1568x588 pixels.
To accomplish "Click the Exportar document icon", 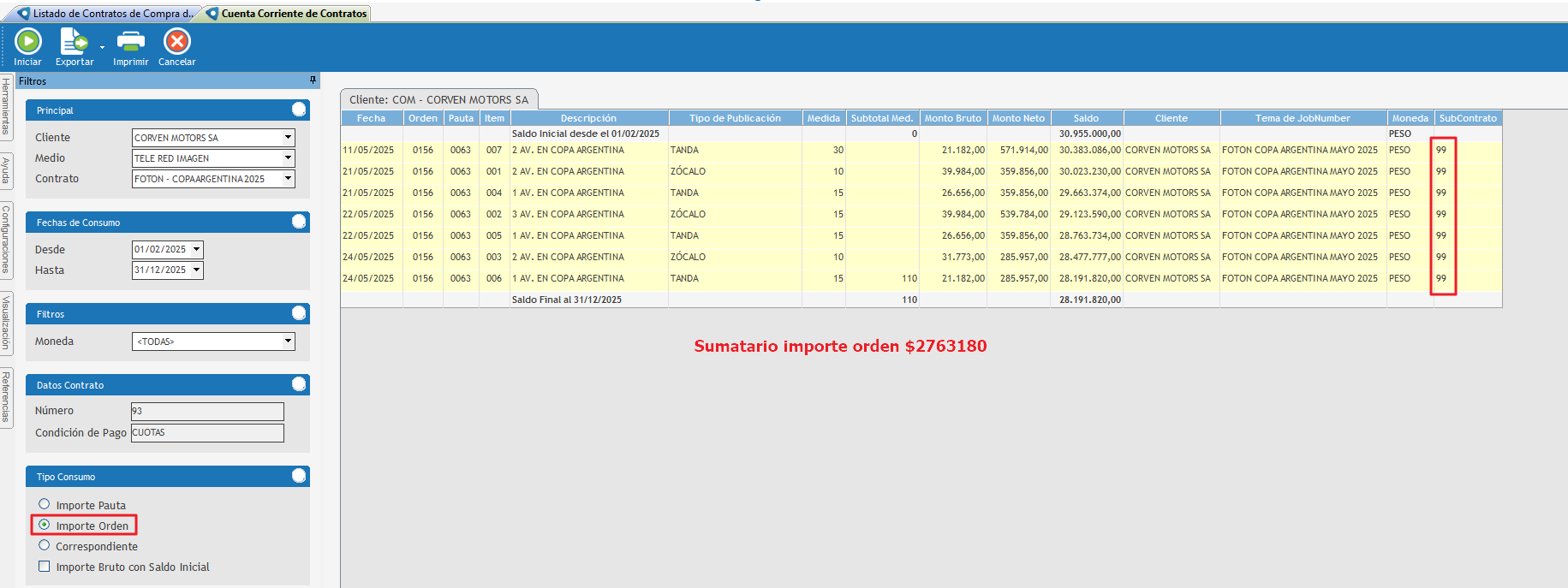I will tap(73, 41).
